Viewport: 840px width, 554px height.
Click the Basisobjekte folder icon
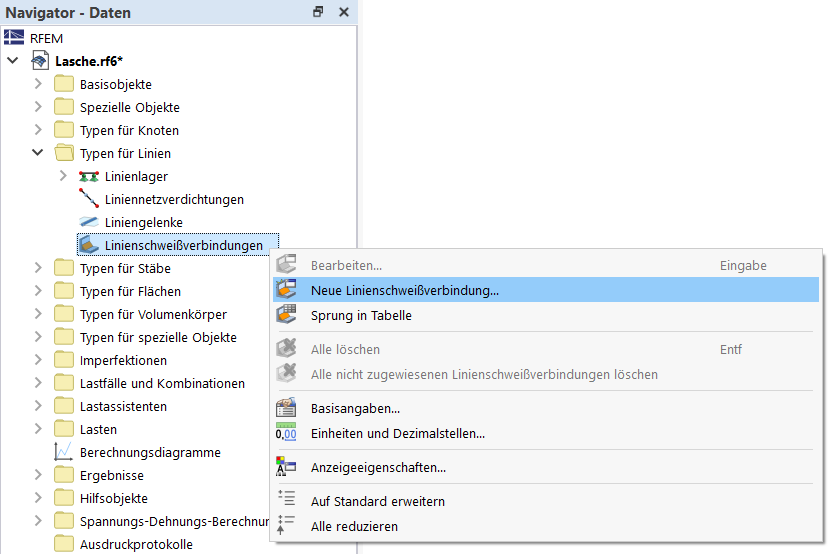coord(64,84)
